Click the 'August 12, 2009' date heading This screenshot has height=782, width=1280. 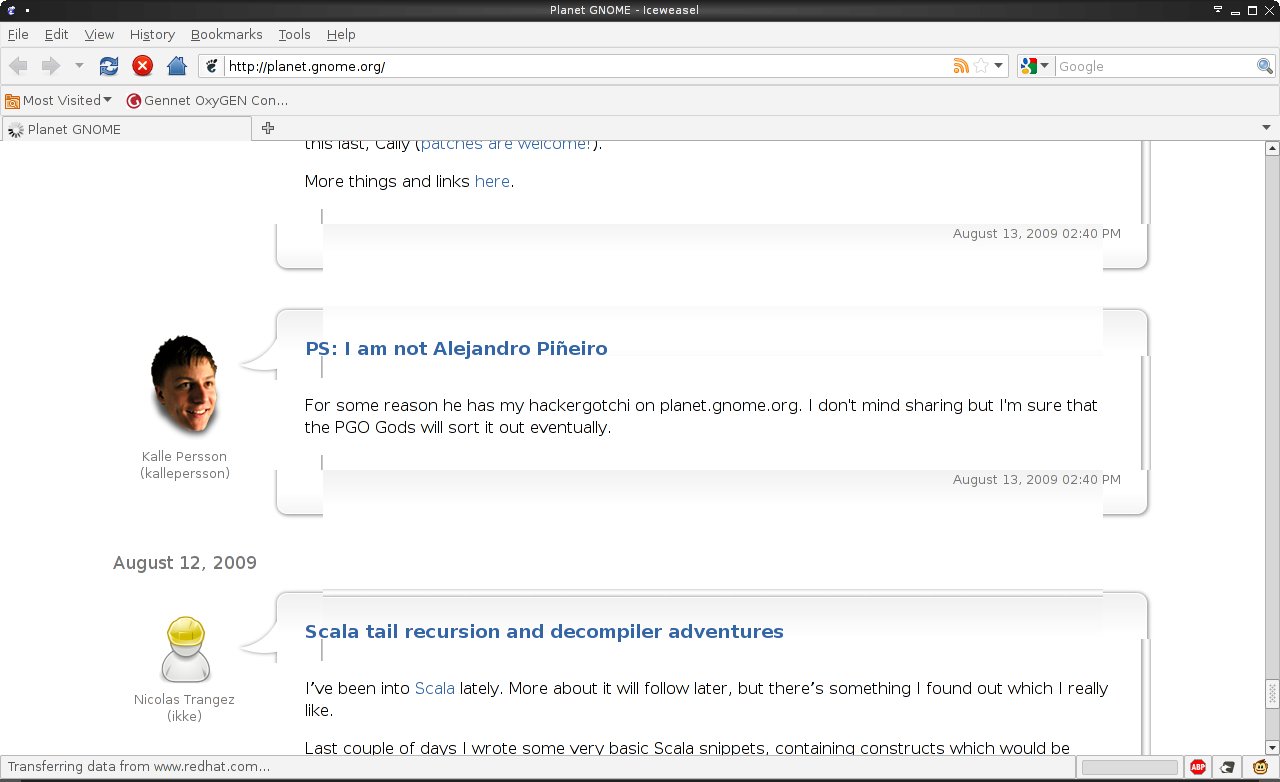185,563
